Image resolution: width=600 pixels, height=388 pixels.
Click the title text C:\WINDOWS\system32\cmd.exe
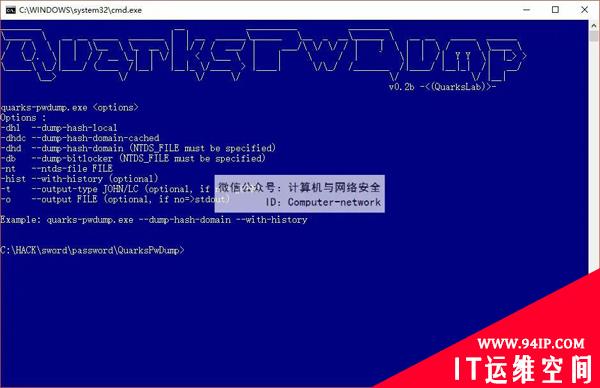80,10
